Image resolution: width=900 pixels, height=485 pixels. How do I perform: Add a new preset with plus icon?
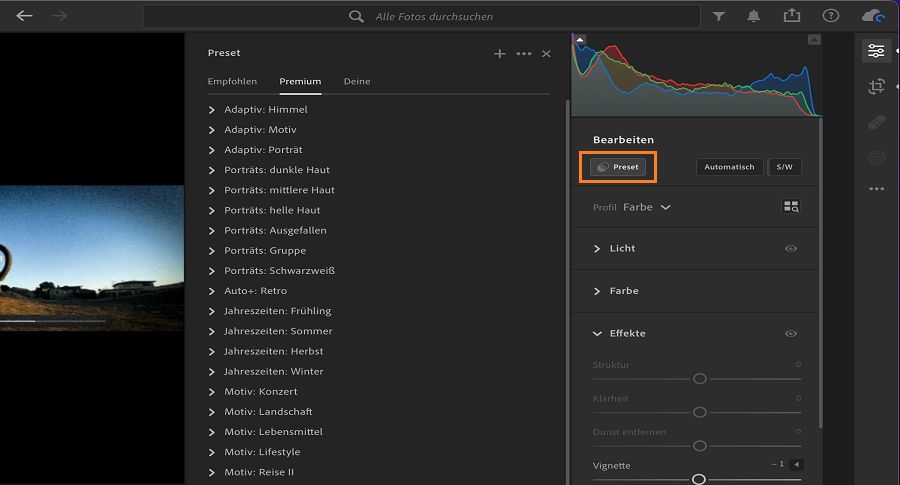[x=499, y=53]
